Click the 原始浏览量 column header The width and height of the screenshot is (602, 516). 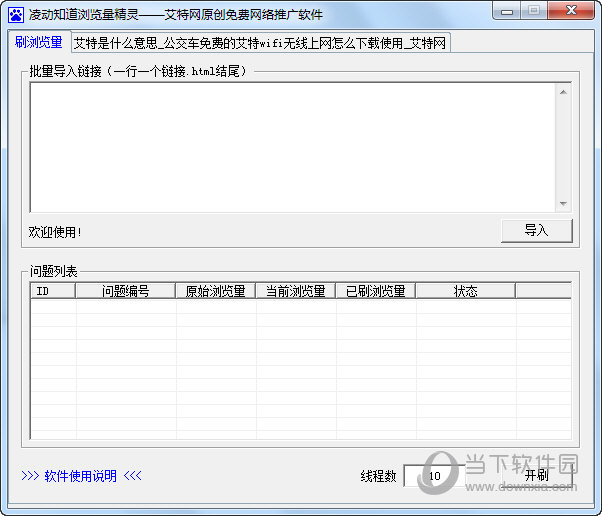coord(215,291)
